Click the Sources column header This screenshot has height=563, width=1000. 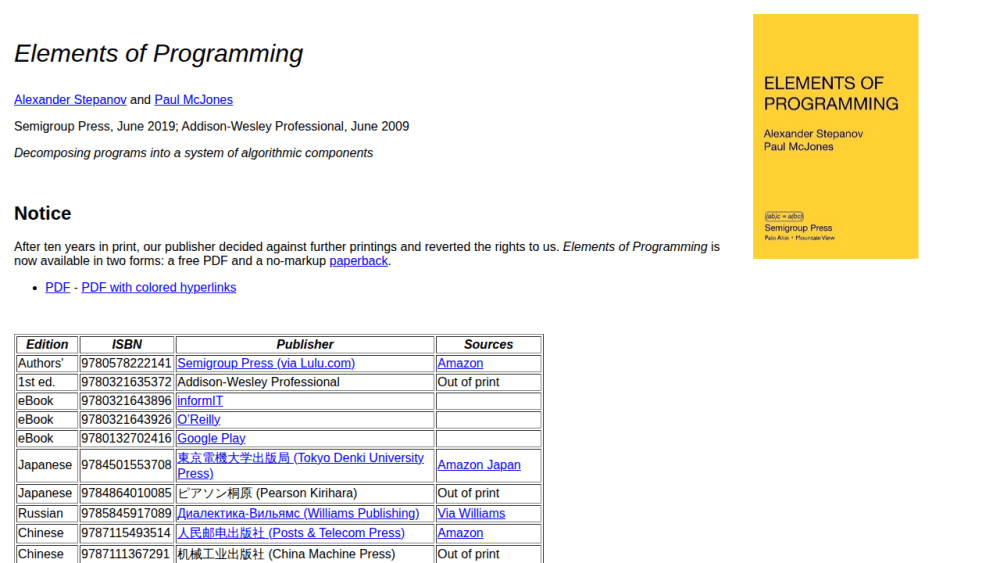pyautogui.click(x=489, y=344)
